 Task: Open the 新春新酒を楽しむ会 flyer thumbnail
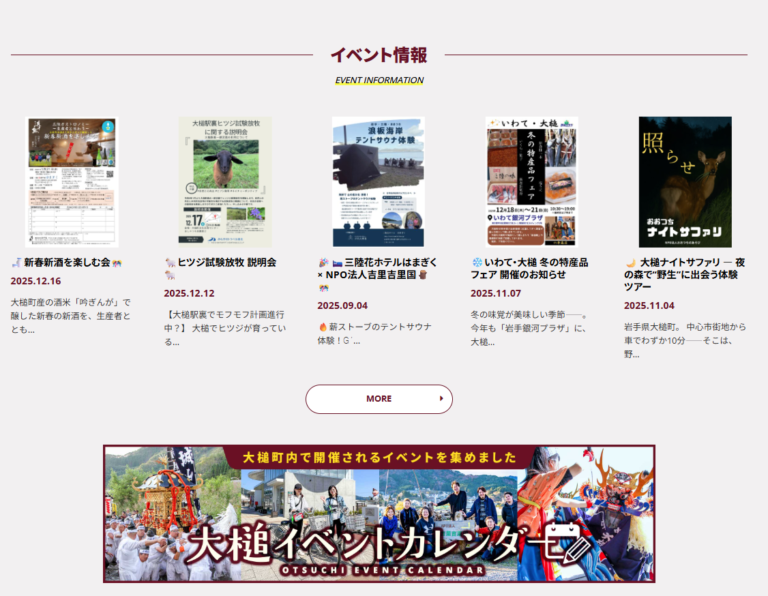click(x=72, y=181)
